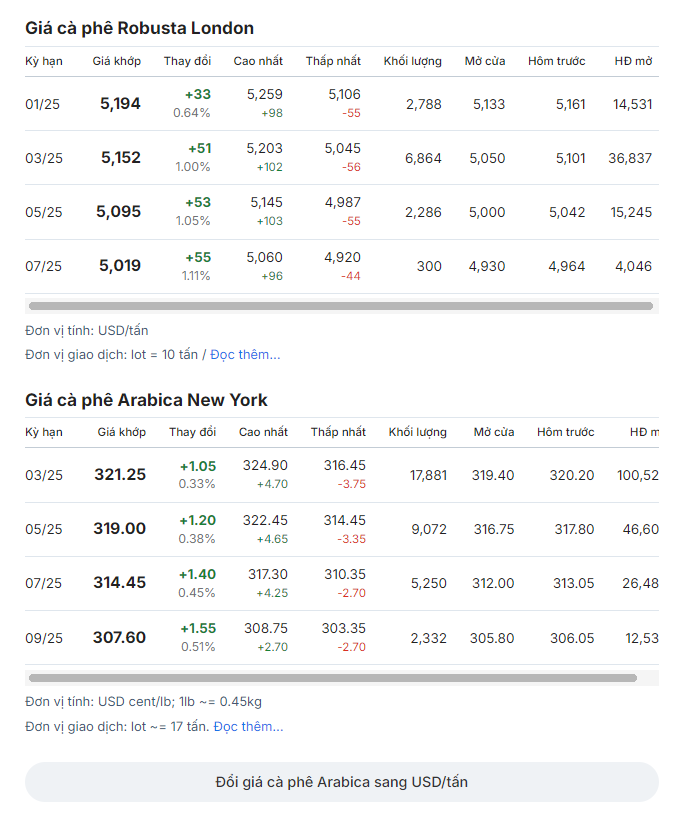
Task: Select Robusta contract row 07/25
Action: click(43, 266)
